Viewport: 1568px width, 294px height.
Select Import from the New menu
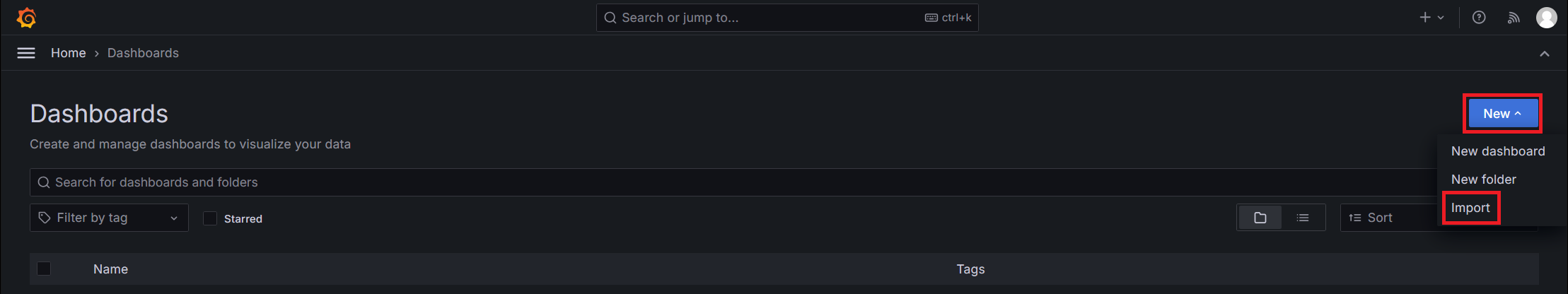click(1470, 208)
